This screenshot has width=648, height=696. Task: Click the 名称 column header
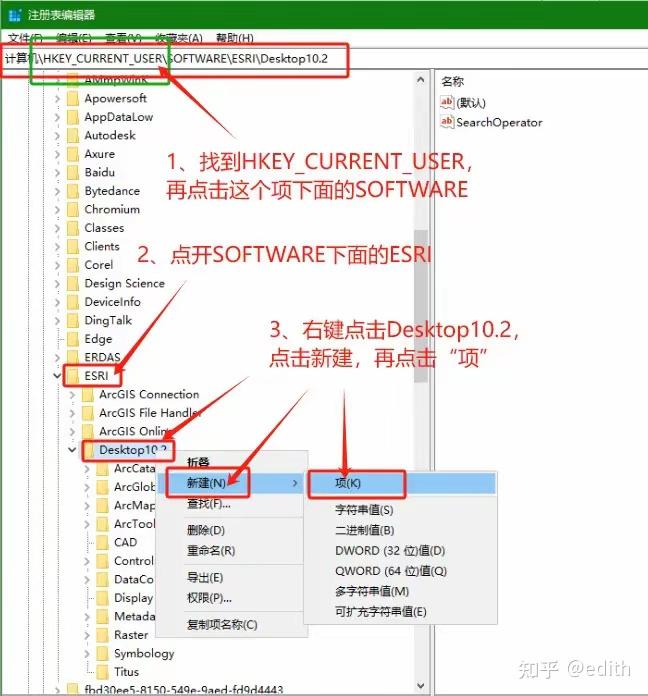452,81
